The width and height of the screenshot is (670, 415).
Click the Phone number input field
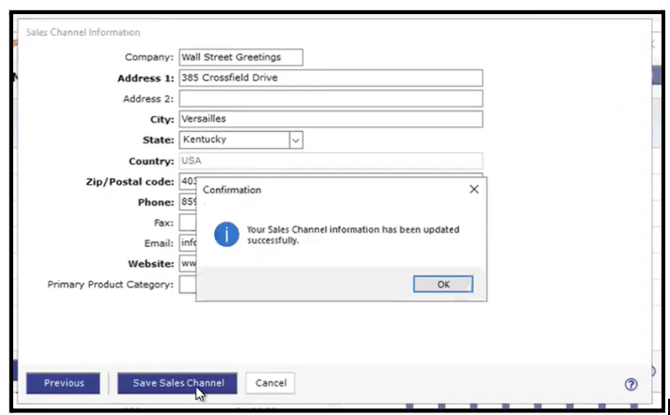click(187, 202)
